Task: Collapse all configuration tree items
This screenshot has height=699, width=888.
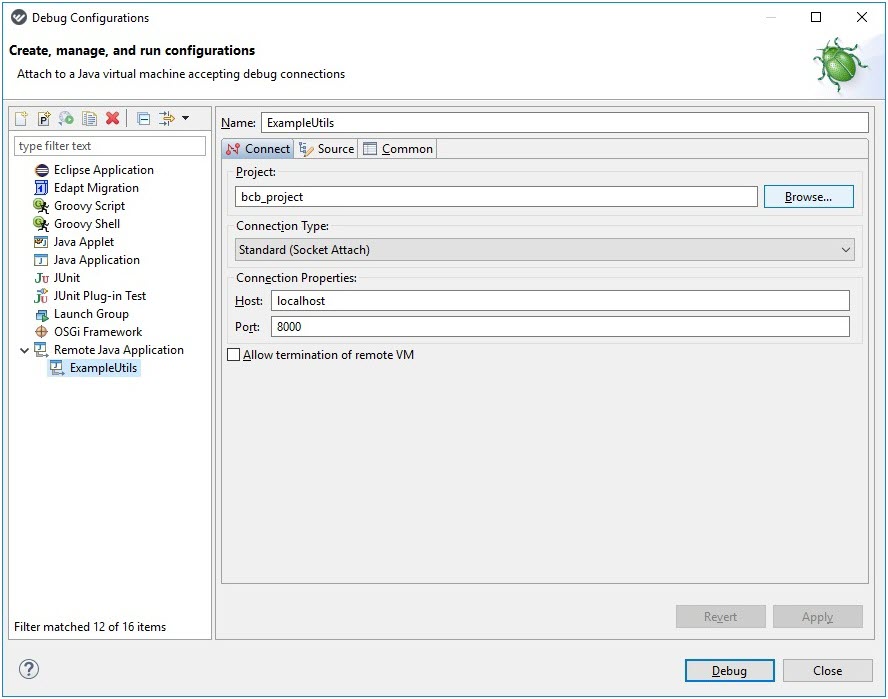Action: (144, 118)
